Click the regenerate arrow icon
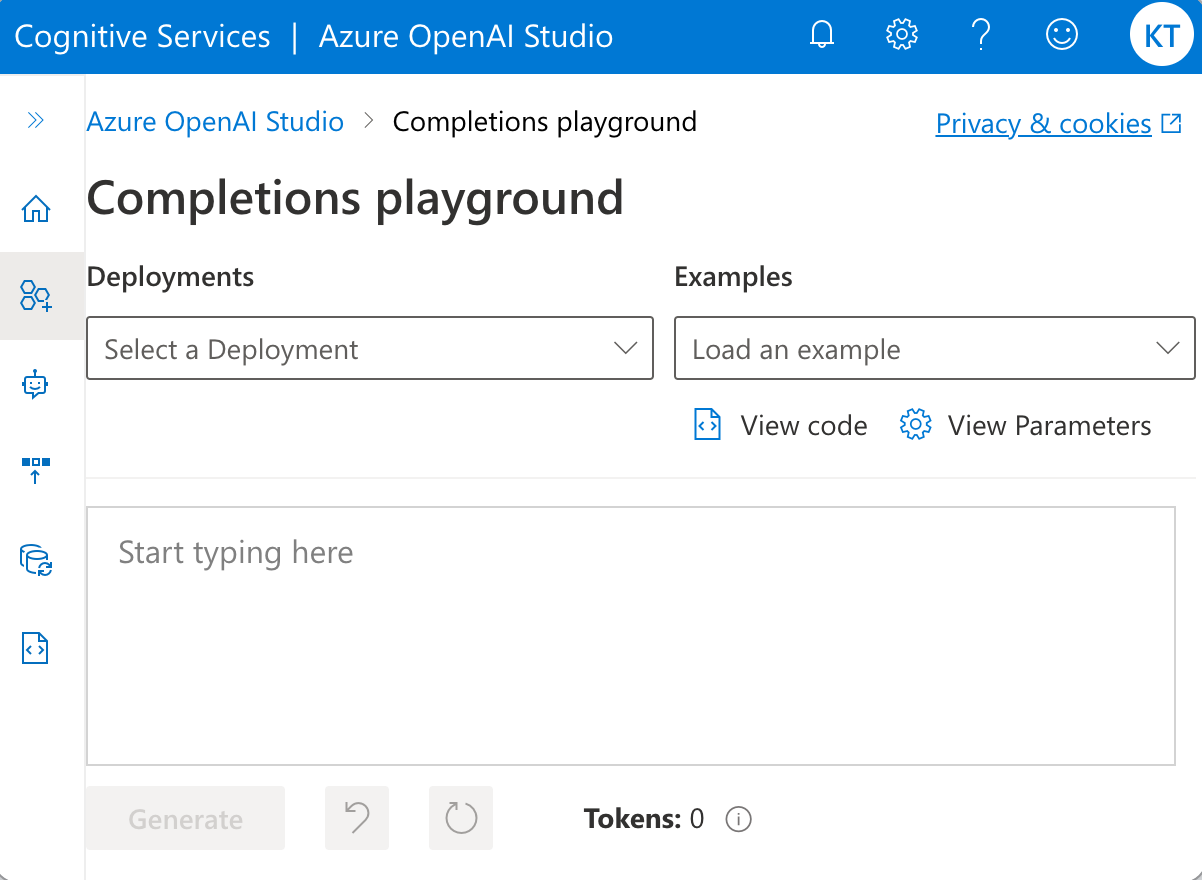This screenshot has width=1202, height=880. tap(461, 818)
